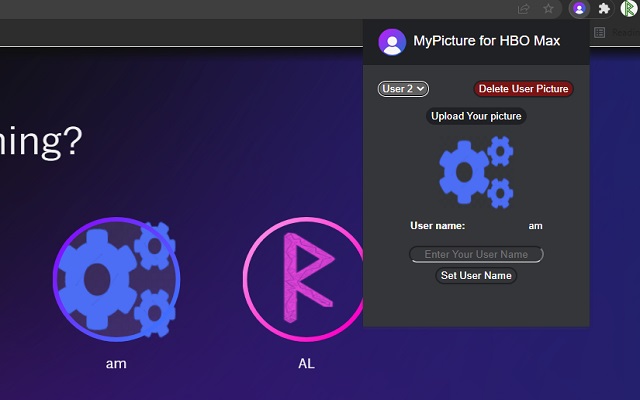Image resolution: width=640 pixels, height=400 pixels.
Task: Click the share page icon
Action: pyautogui.click(x=523, y=9)
